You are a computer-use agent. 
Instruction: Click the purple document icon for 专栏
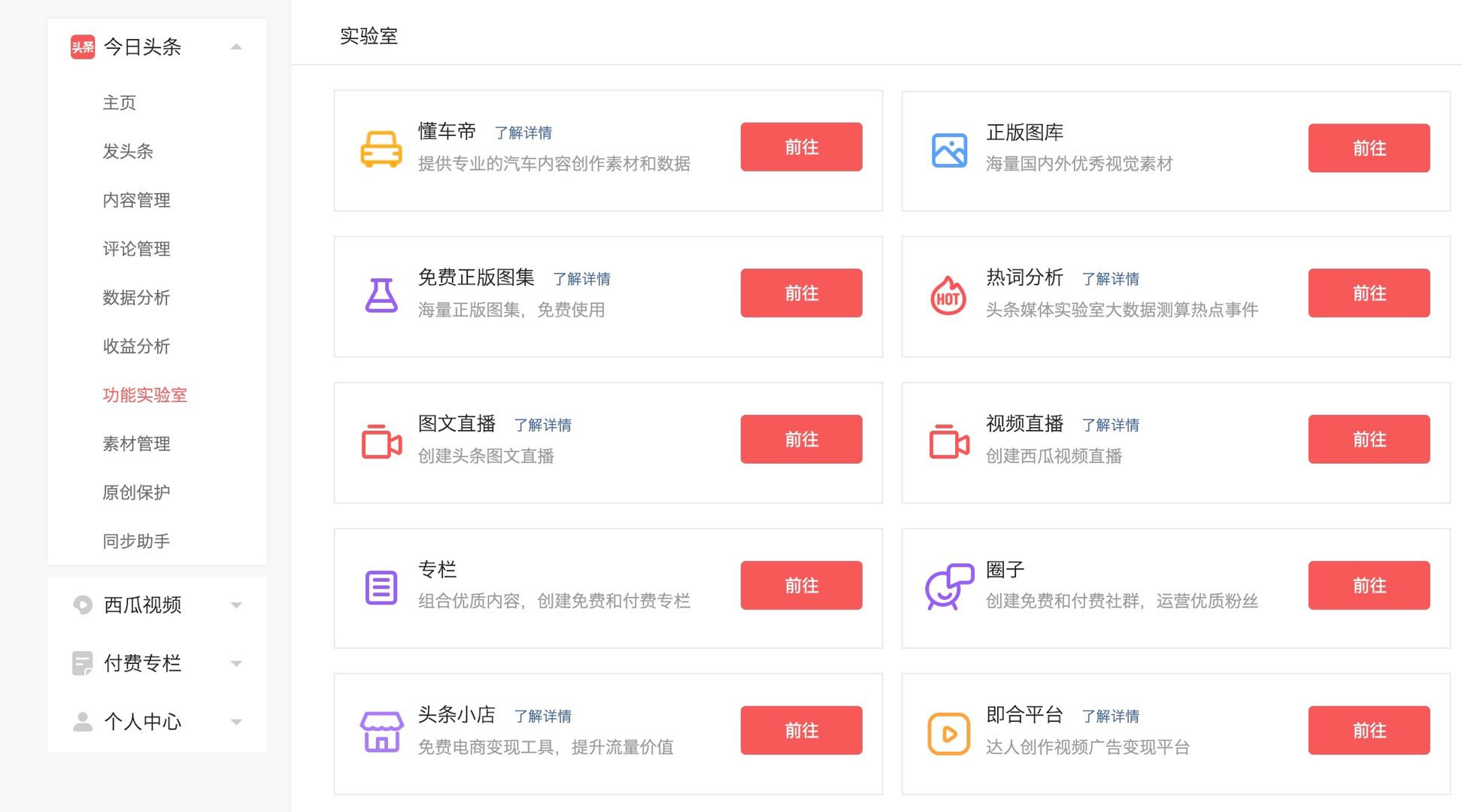[381, 587]
